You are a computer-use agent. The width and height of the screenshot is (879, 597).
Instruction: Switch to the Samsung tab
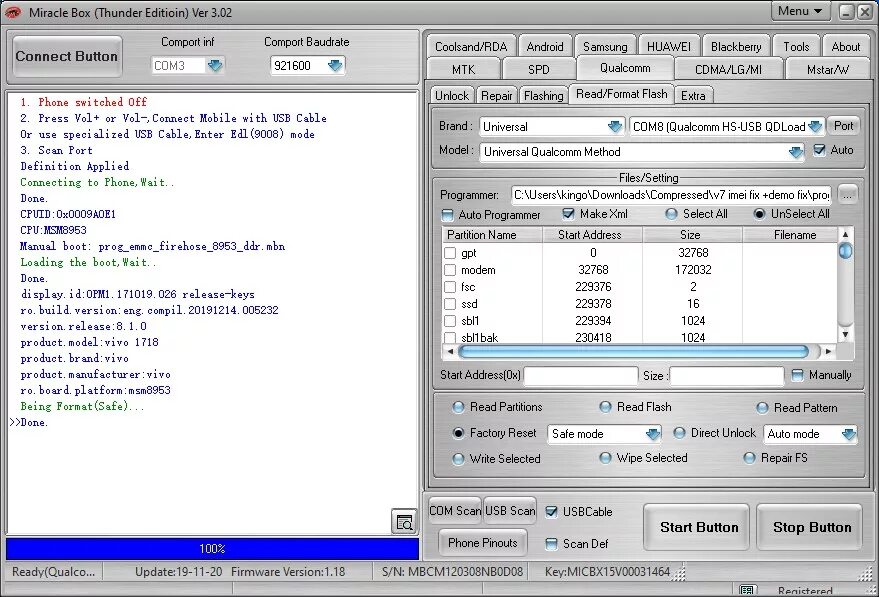605,47
